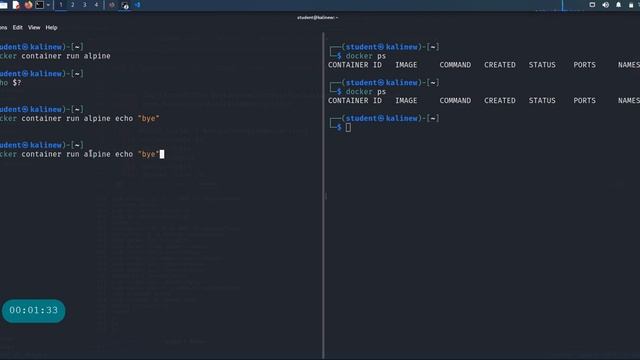Click the last command line in the left pane
This screenshot has height=360, width=640.
tap(82, 154)
